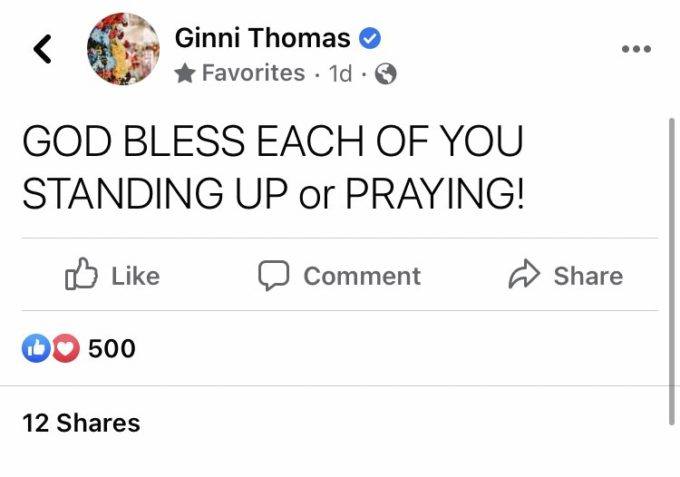The height and width of the screenshot is (477, 680).
Task: Click the 1d post timestamp
Action: click(340, 73)
